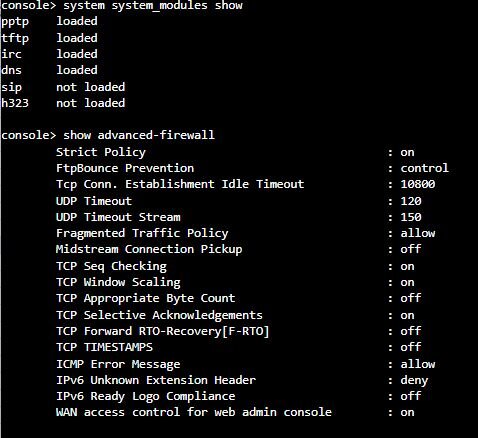Click the h323 module name
478x438 pixels.
(15, 103)
